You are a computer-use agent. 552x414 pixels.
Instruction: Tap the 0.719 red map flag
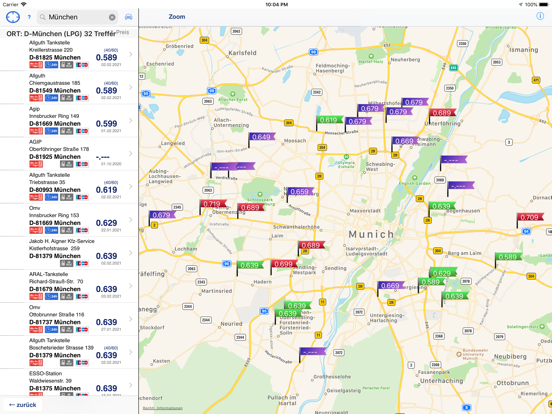[x=213, y=204]
